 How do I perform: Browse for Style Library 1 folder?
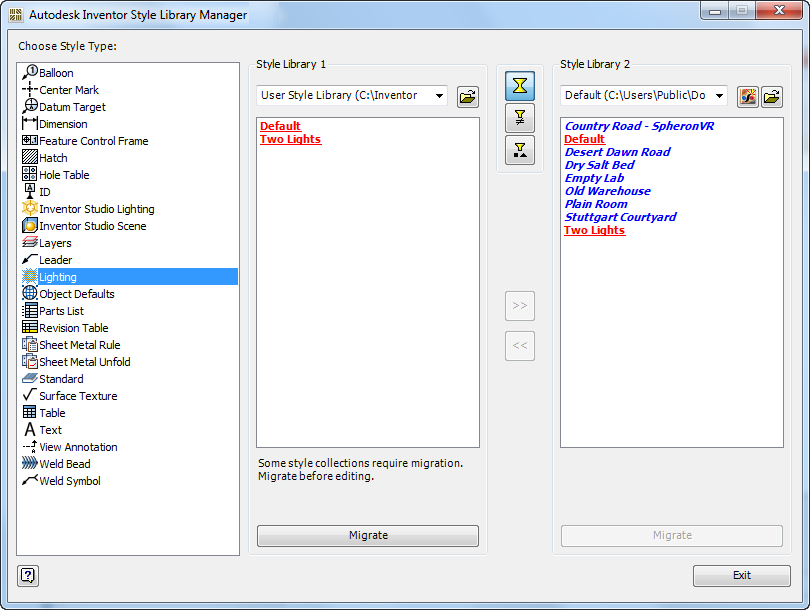pyautogui.click(x=468, y=97)
